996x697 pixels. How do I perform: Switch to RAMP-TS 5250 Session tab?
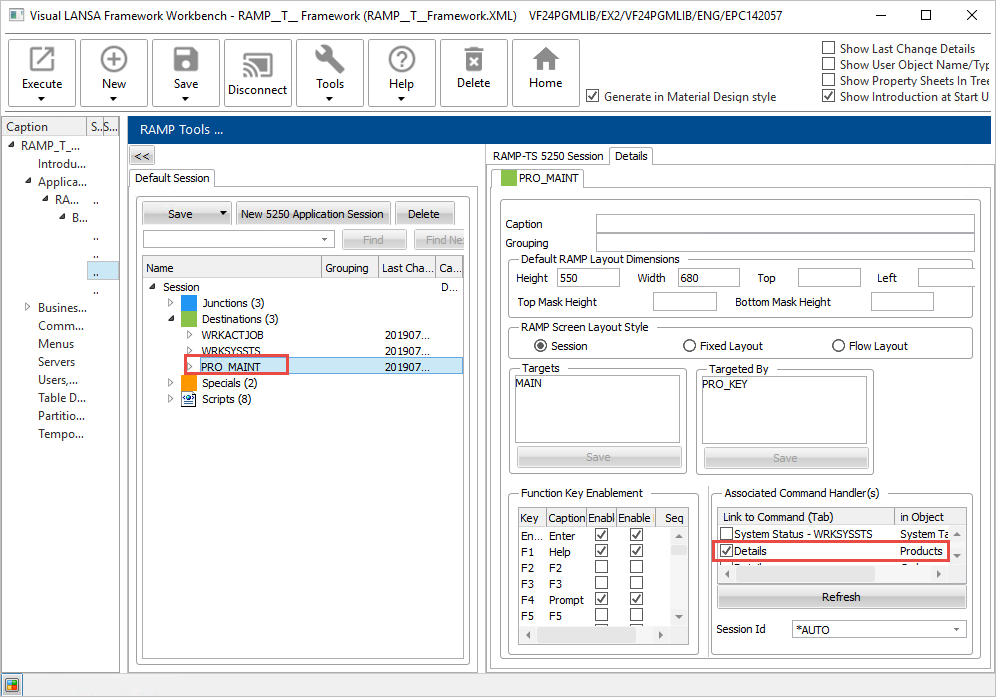tap(549, 156)
